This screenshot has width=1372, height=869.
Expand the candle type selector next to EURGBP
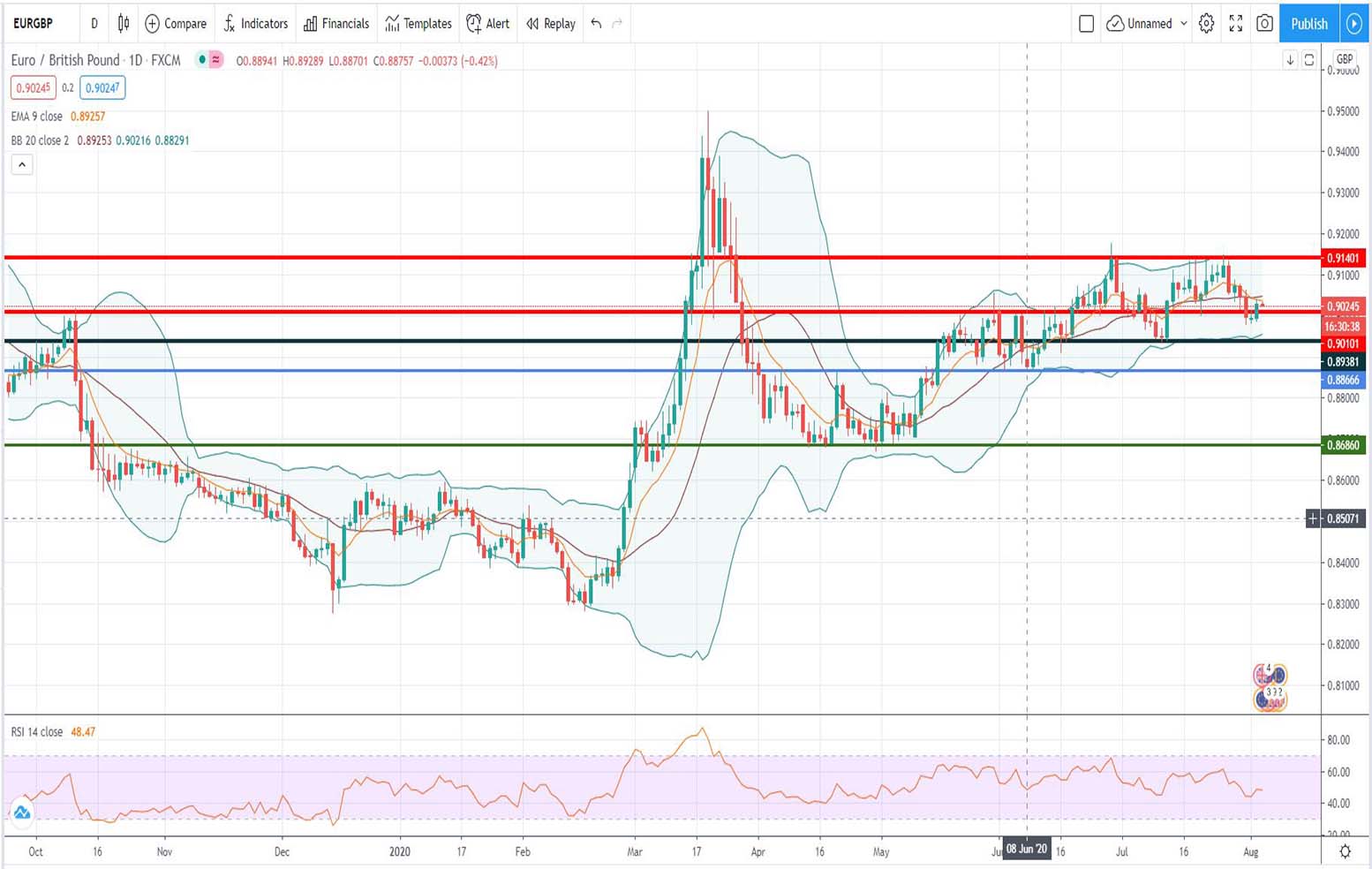point(123,24)
